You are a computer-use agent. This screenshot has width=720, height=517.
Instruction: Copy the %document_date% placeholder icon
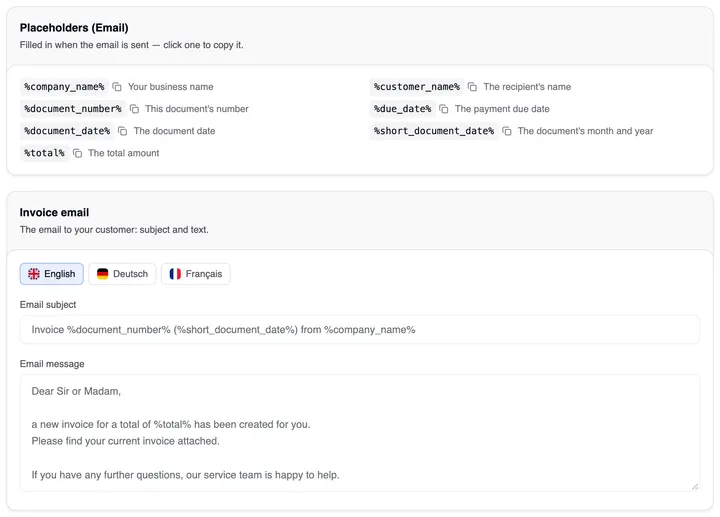(123, 131)
